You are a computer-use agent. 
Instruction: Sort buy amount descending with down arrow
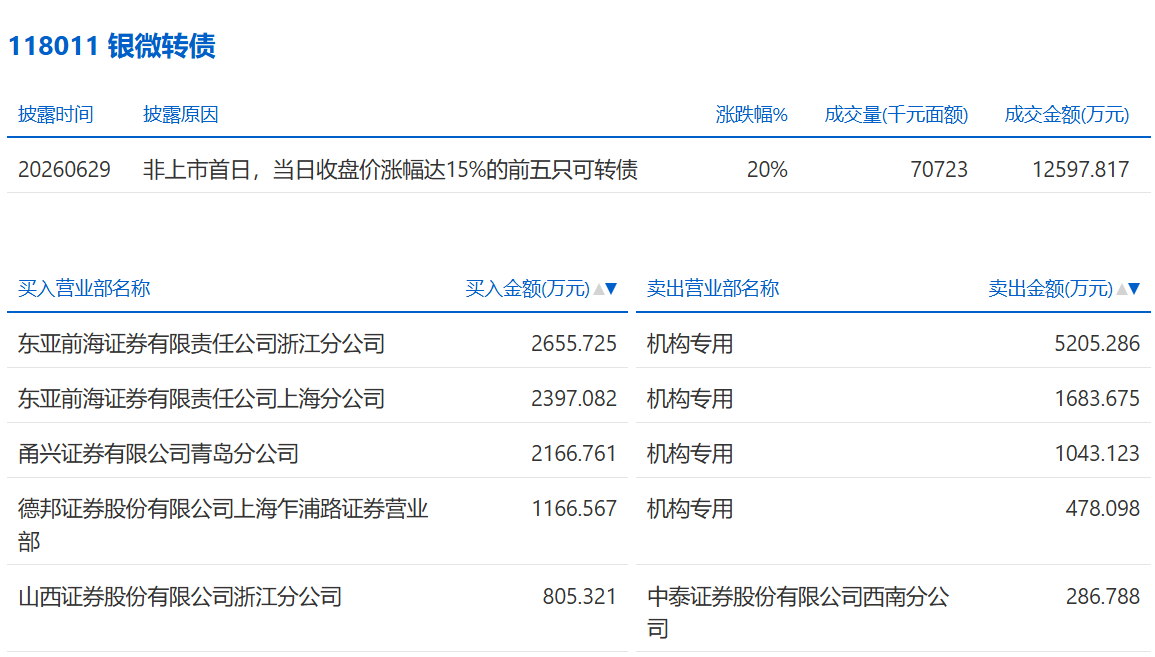[x=611, y=289]
